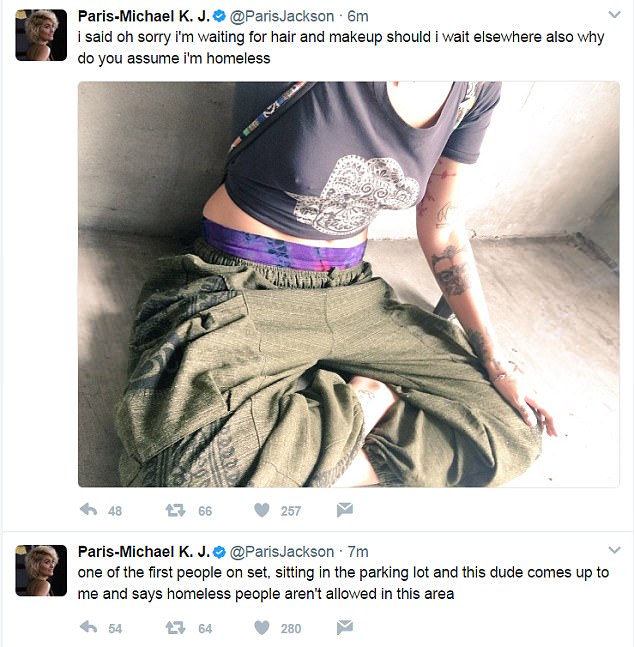This screenshot has width=634, height=647.
Task: Open the top tweet's options chevron
Action: [x=615, y=15]
